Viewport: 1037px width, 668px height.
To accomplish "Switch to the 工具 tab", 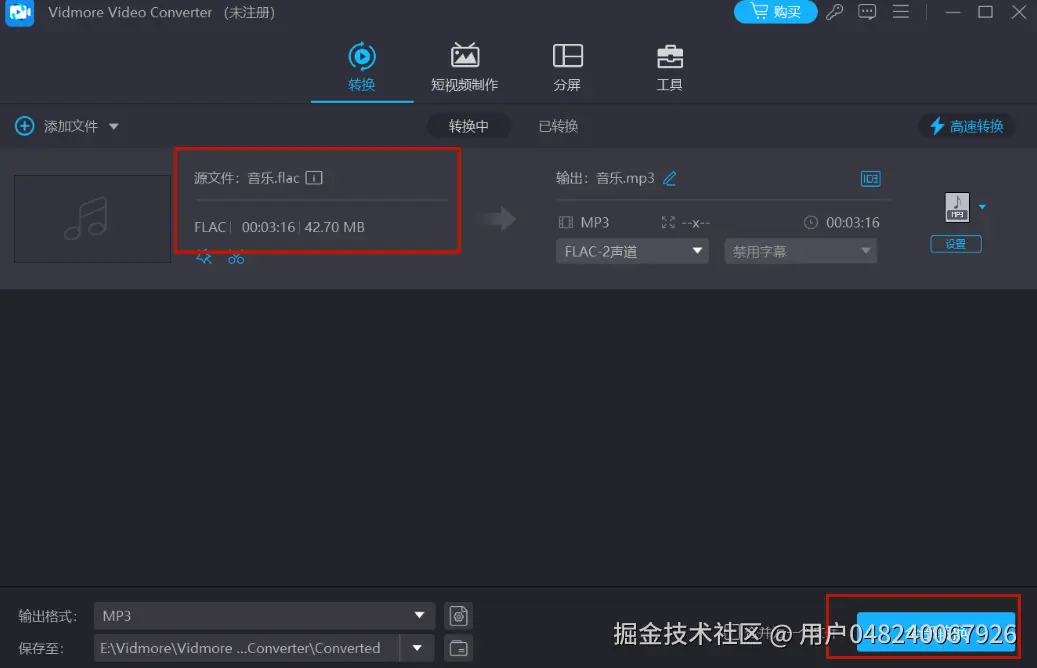I will [x=669, y=67].
